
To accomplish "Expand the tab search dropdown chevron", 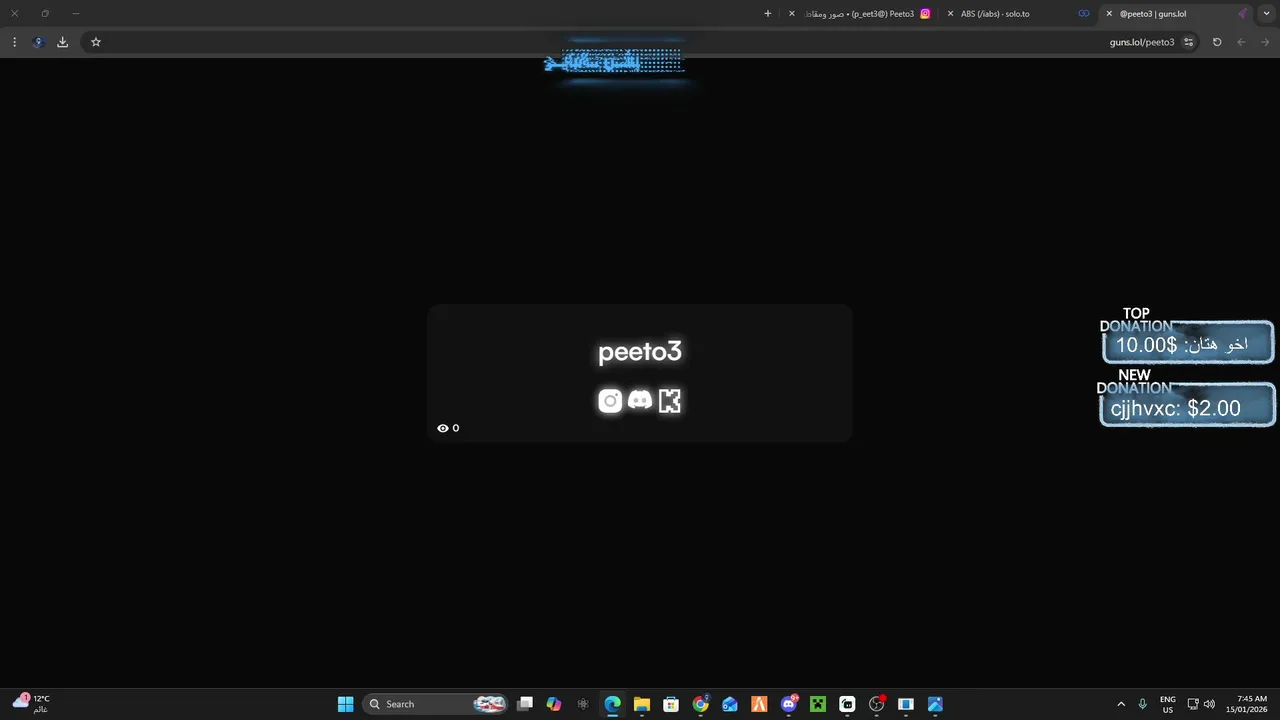I will 1266,14.
